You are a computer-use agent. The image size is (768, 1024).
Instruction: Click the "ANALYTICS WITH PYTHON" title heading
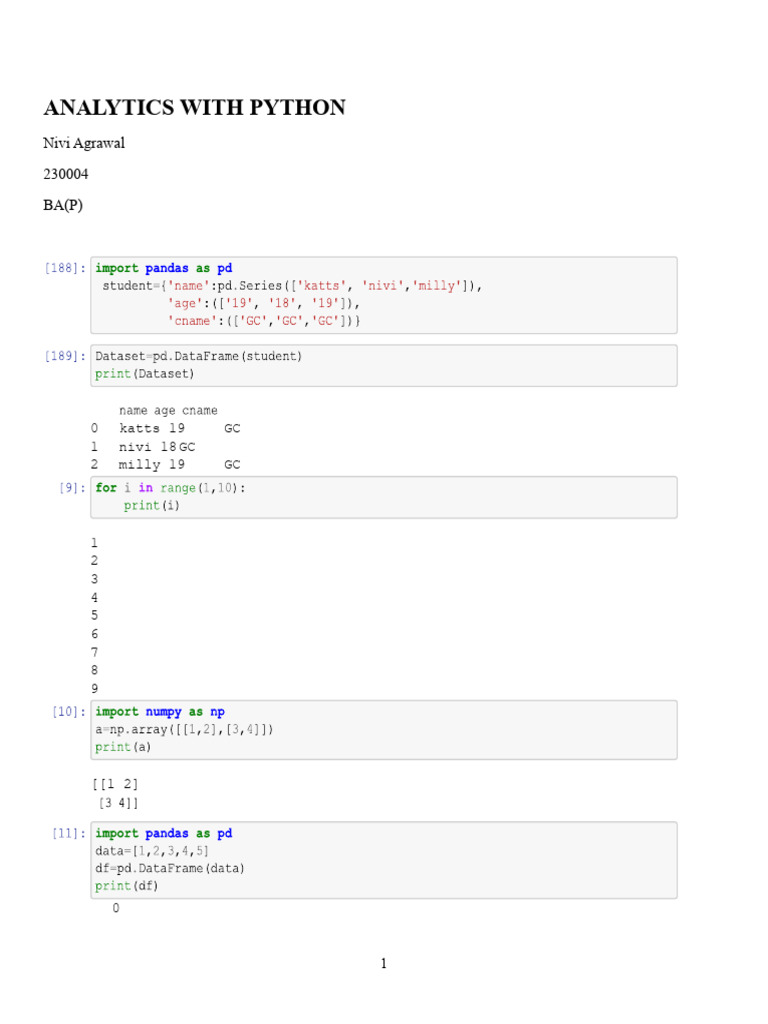point(194,108)
